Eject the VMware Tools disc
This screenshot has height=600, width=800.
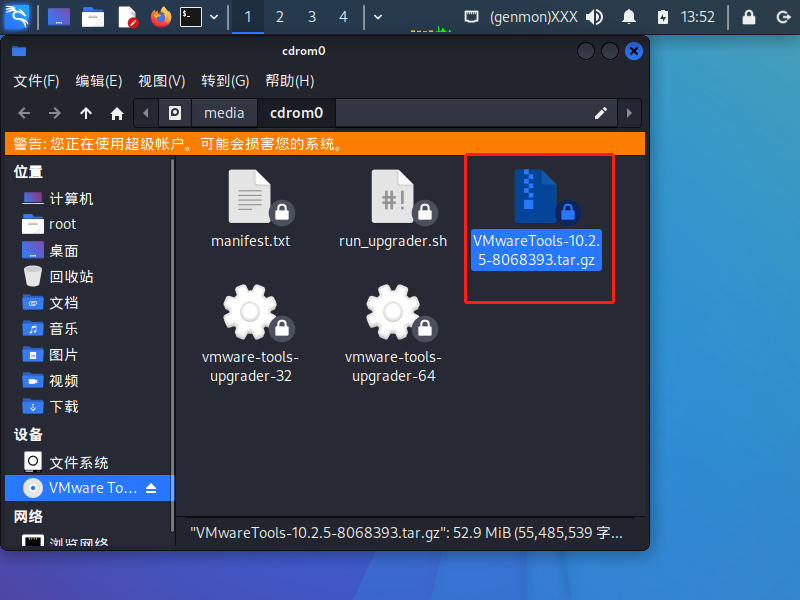click(x=151, y=488)
